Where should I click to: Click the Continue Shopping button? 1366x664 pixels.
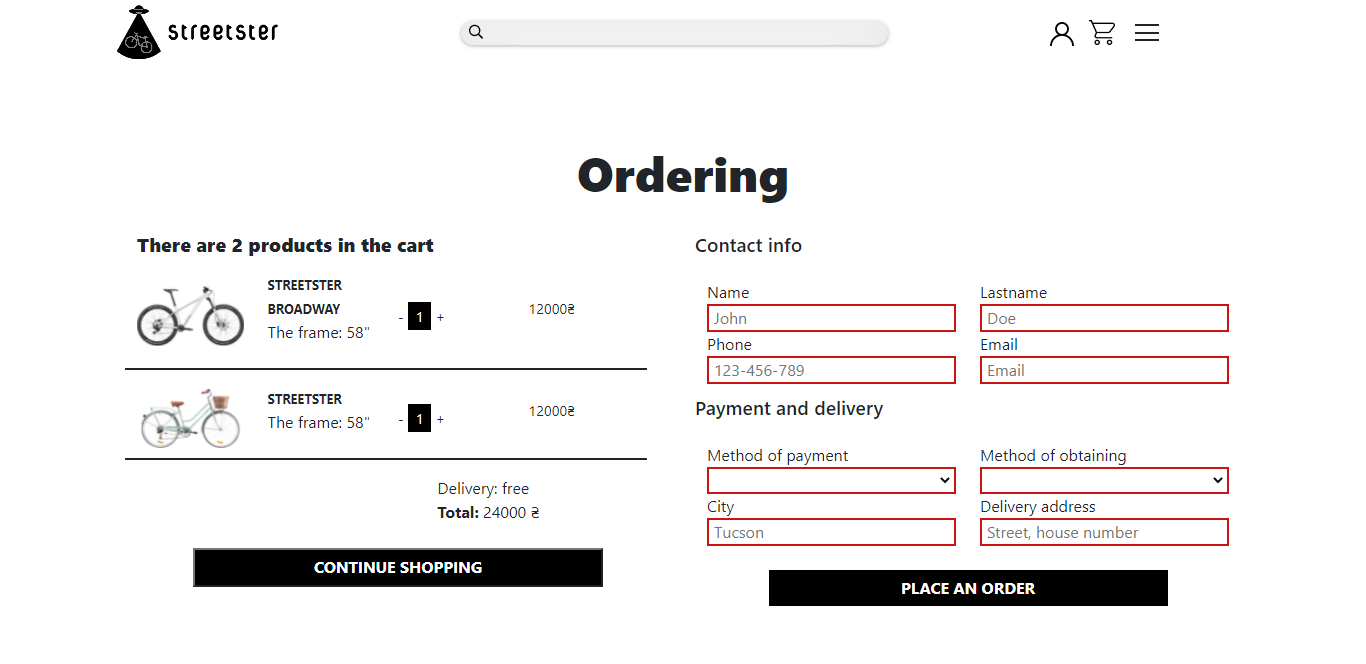click(398, 567)
